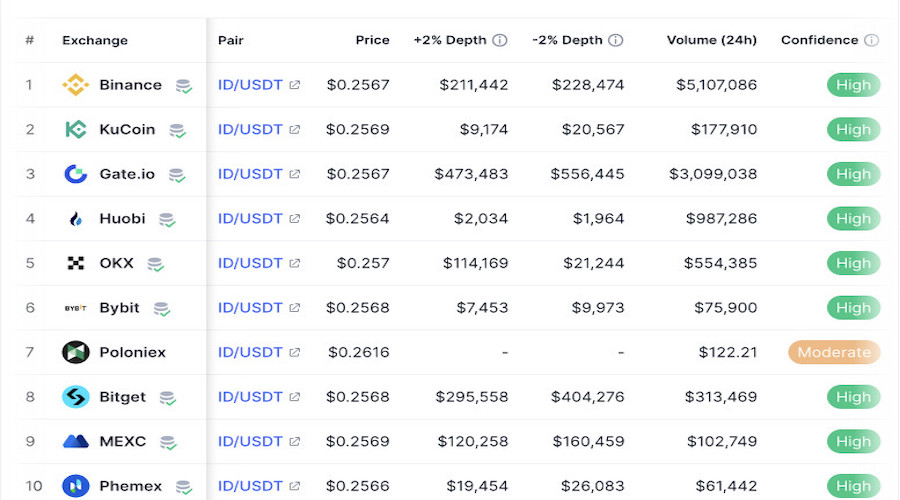Click the Gate.io exchange name
This screenshot has height=500, width=900.
127,174
